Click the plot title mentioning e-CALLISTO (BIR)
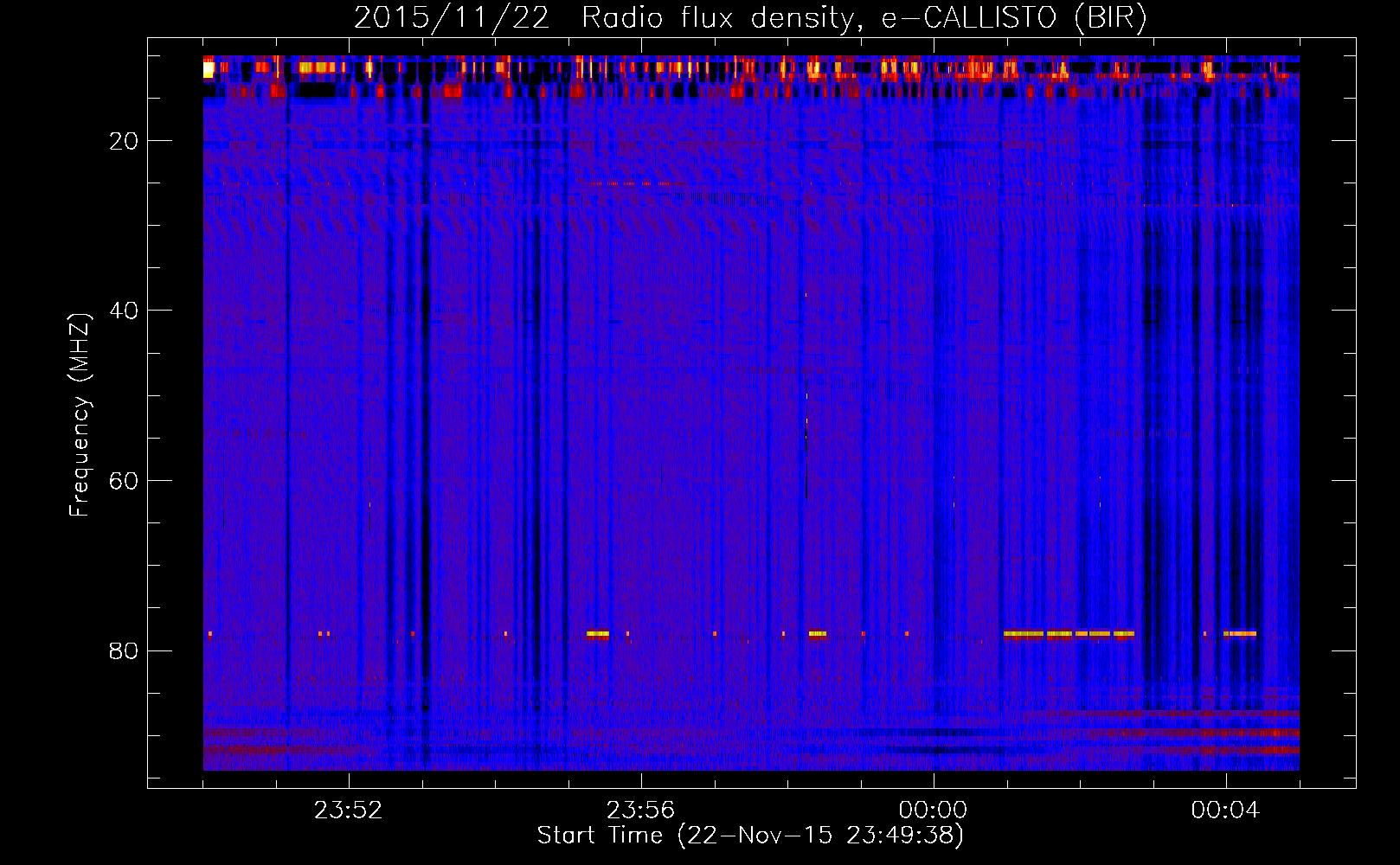 point(751,17)
